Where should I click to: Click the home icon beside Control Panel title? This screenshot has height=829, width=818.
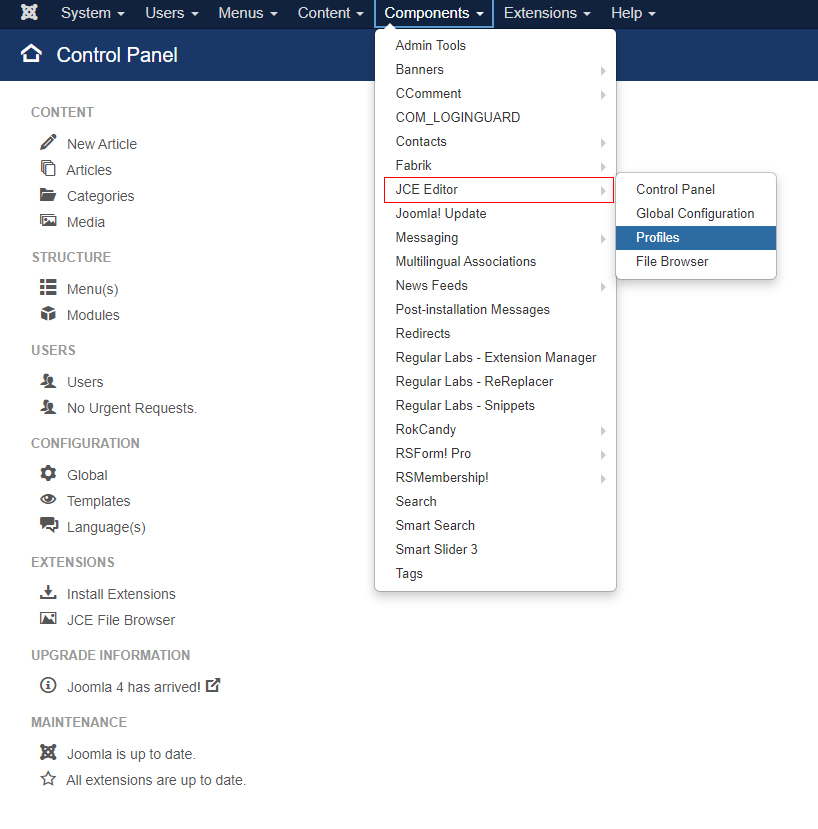(31, 54)
